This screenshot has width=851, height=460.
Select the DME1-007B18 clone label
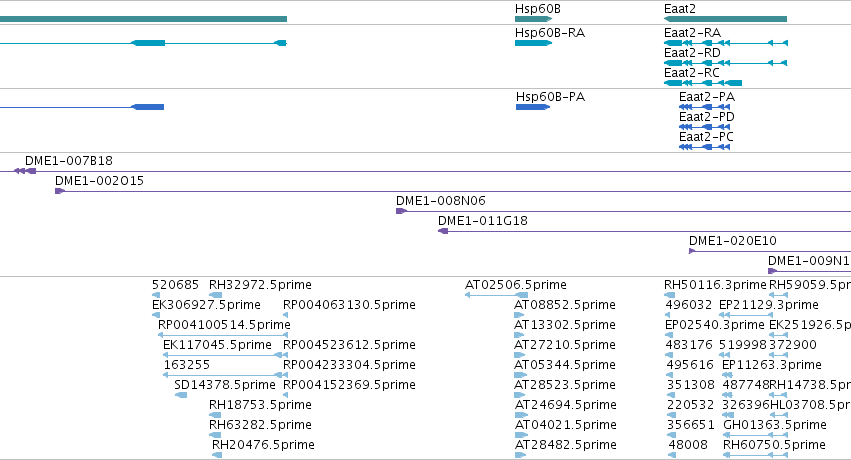pos(69,161)
